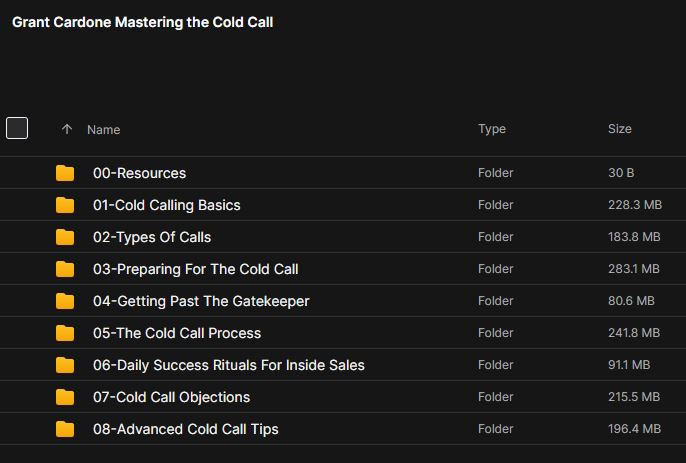Sort entries by Size column header
The height and width of the screenshot is (463, 686).
click(620, 129)
